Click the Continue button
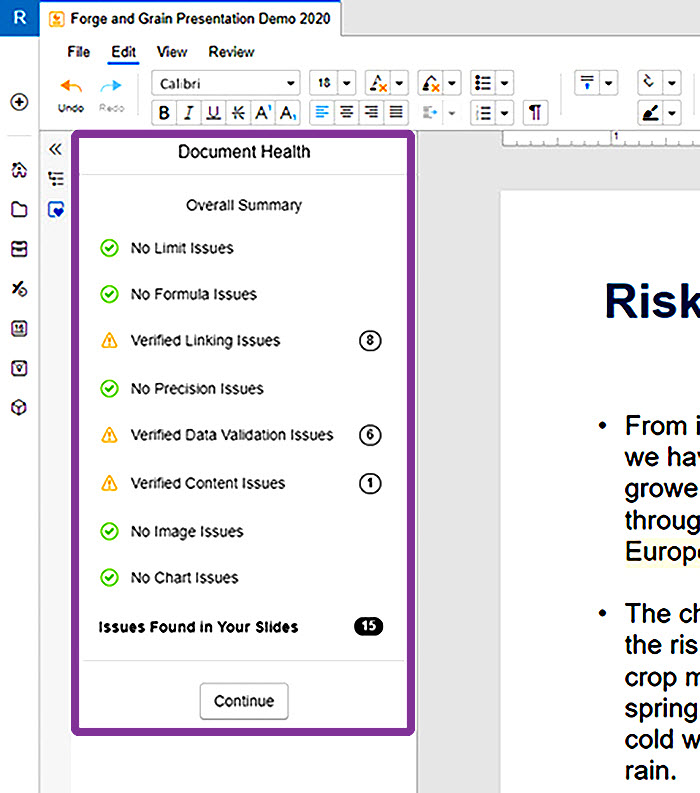 244,701
